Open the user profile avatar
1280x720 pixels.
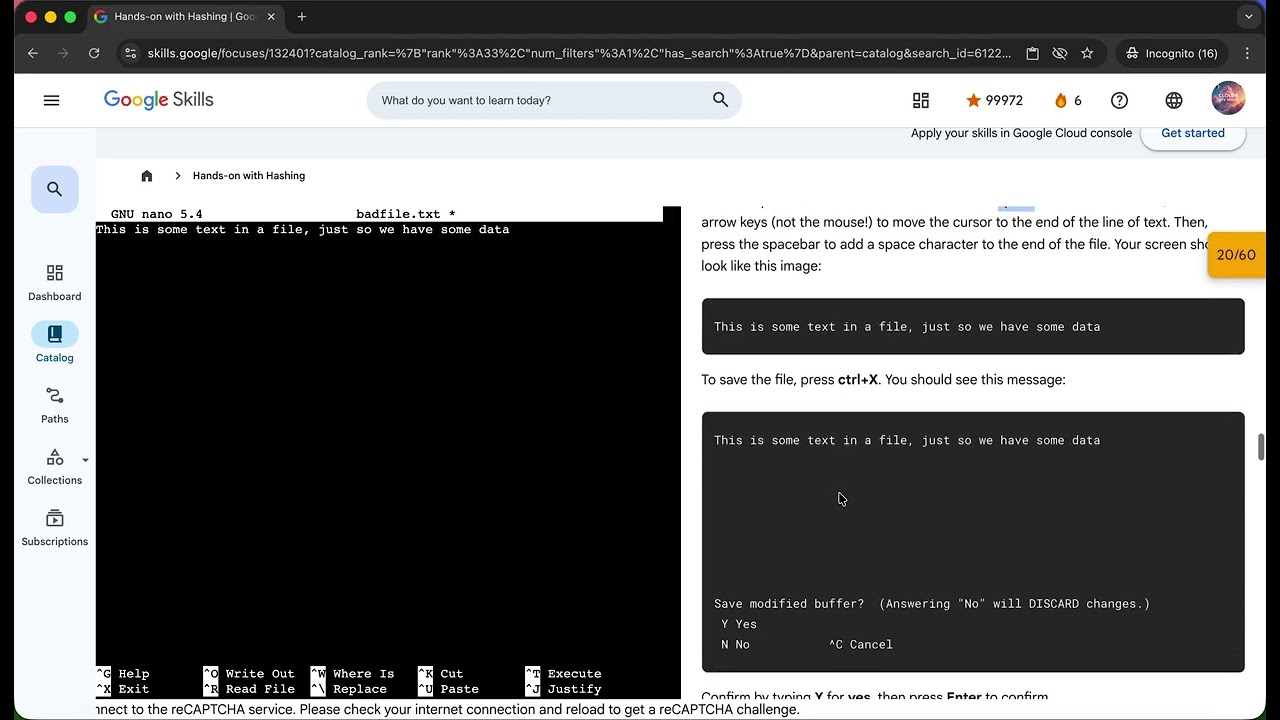(1228, 98)
